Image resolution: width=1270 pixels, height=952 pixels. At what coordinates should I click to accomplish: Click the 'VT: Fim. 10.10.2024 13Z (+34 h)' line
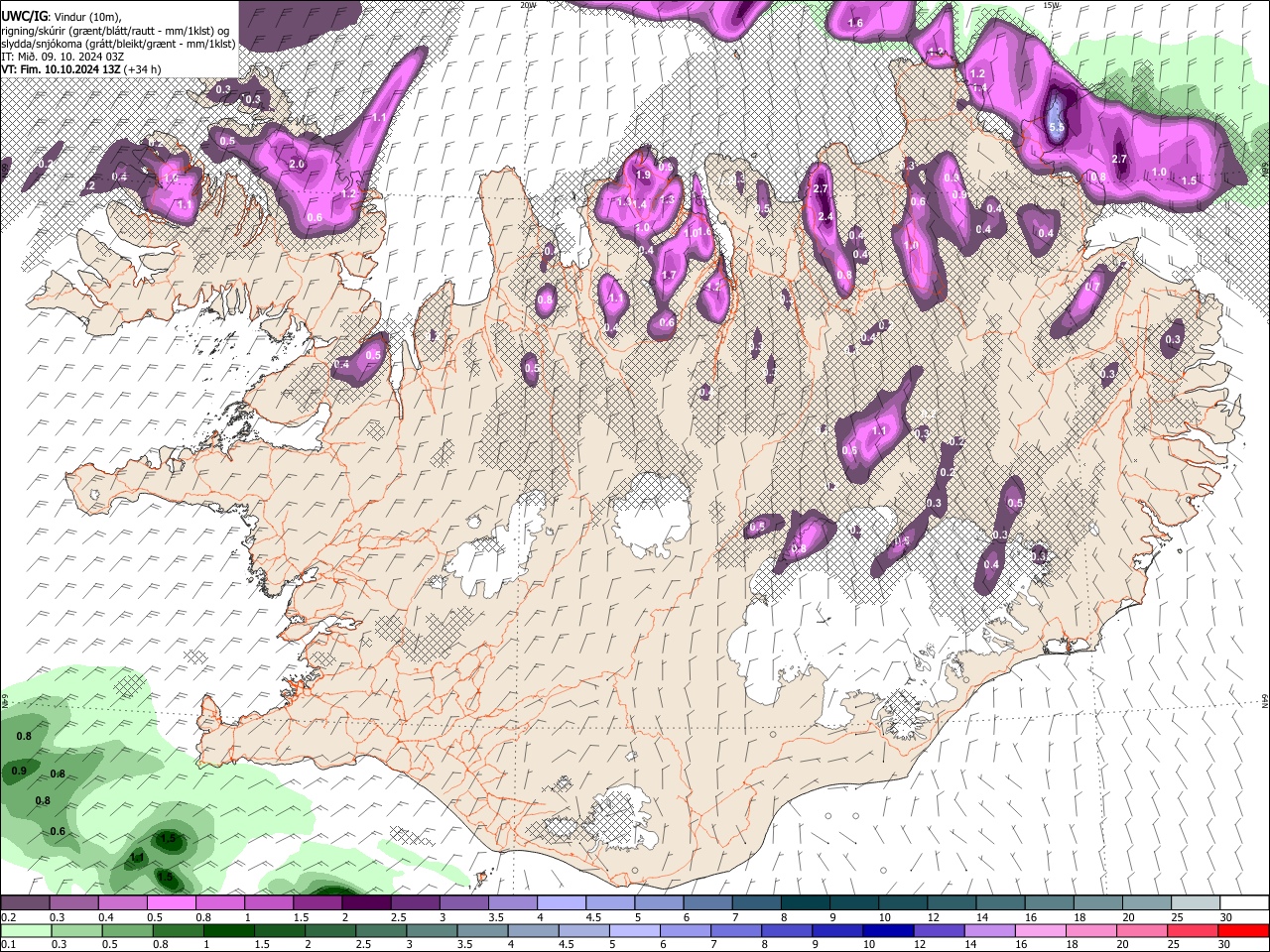point(81,69)
